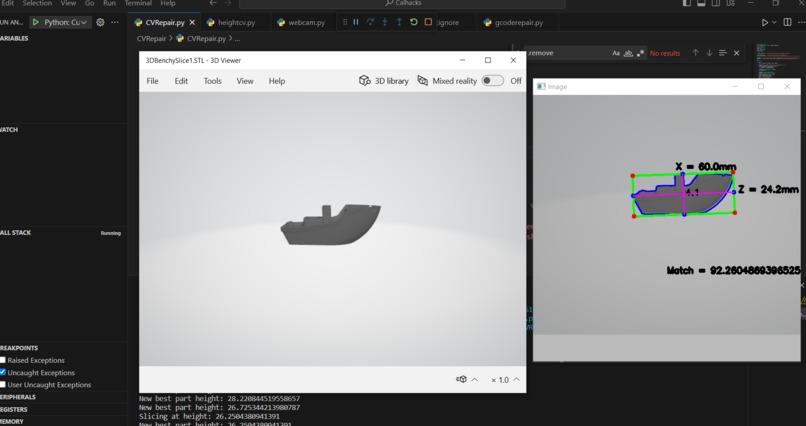Expand the PERIPHERALS section
The image size is (806, 426).
[18, 397]
